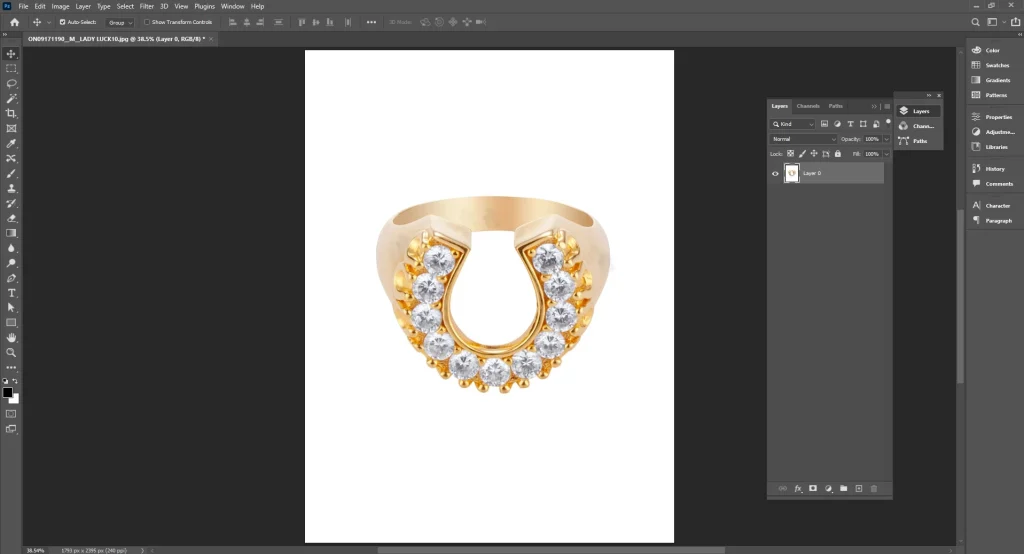Select the Hand tool
The height and width of the screenshot is (554, 1024).
[12, 338]
